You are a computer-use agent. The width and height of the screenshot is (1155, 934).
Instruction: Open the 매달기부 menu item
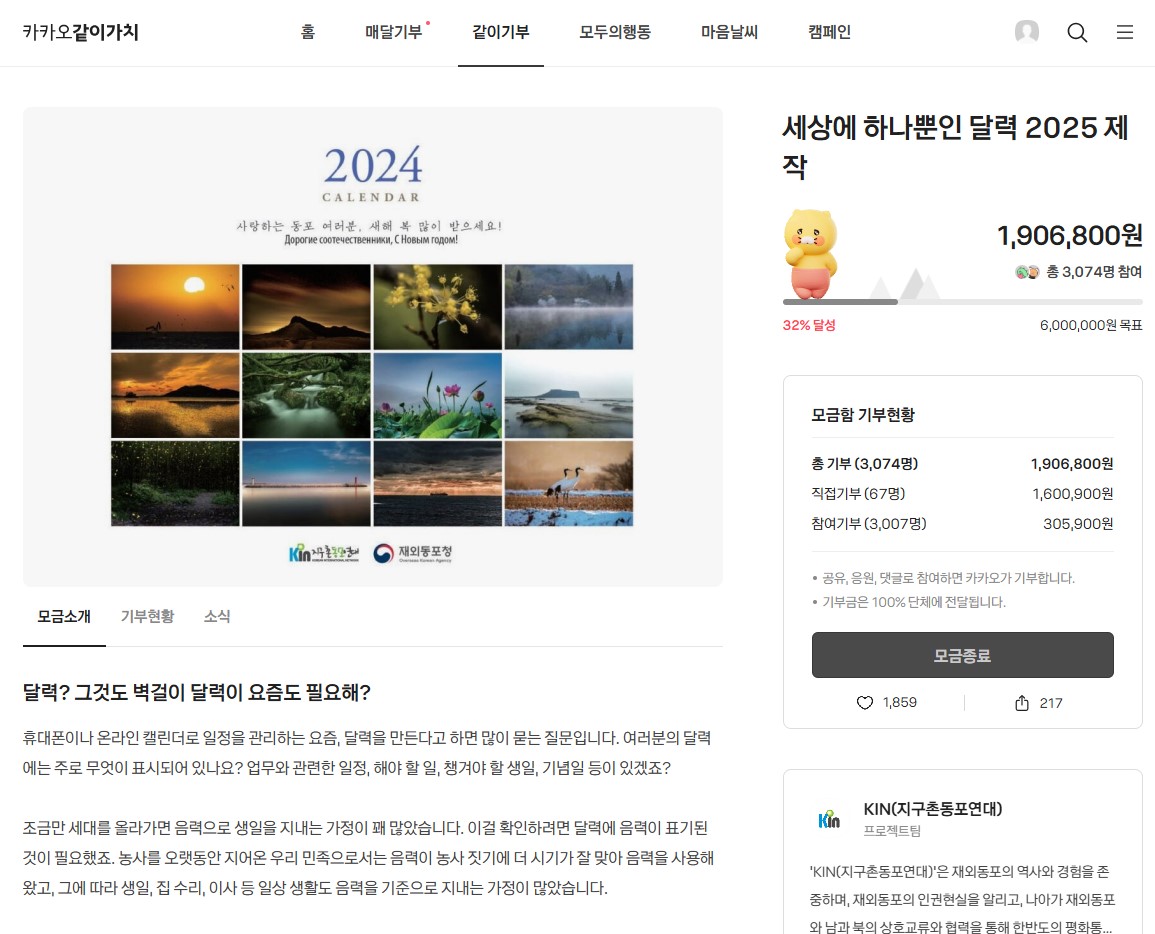(394, 32)
